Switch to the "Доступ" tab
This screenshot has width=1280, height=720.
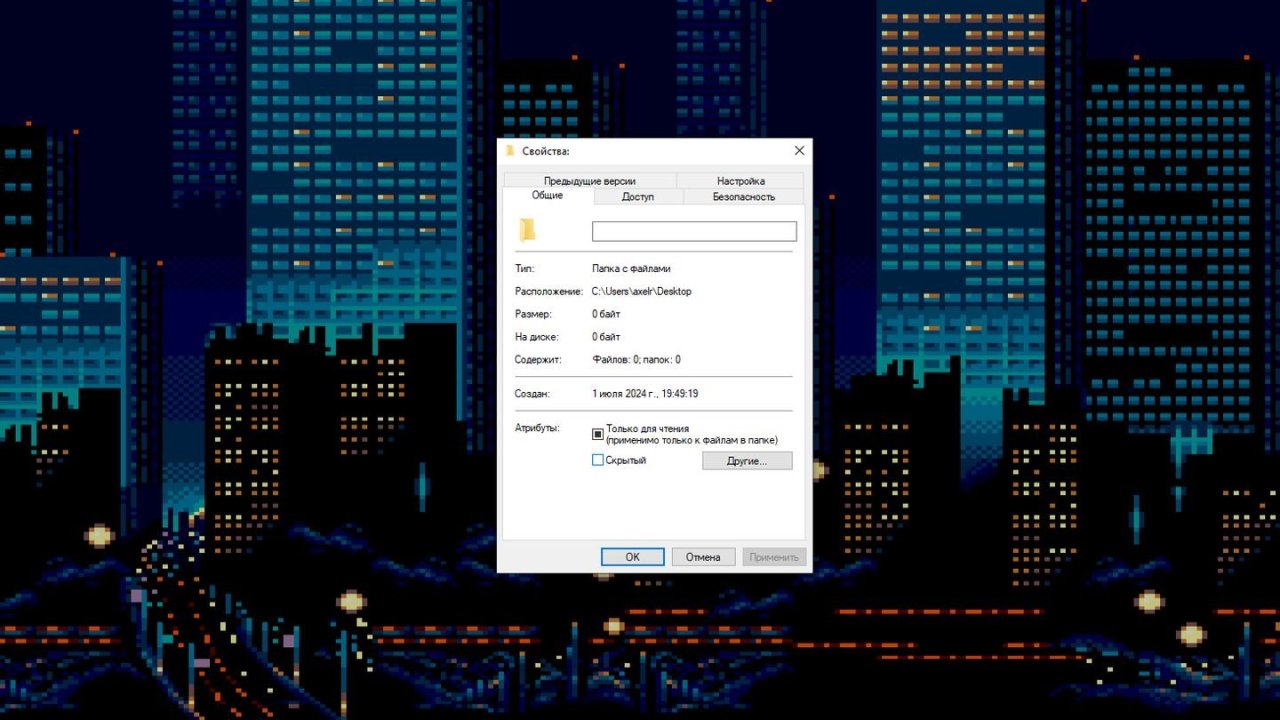637,197
